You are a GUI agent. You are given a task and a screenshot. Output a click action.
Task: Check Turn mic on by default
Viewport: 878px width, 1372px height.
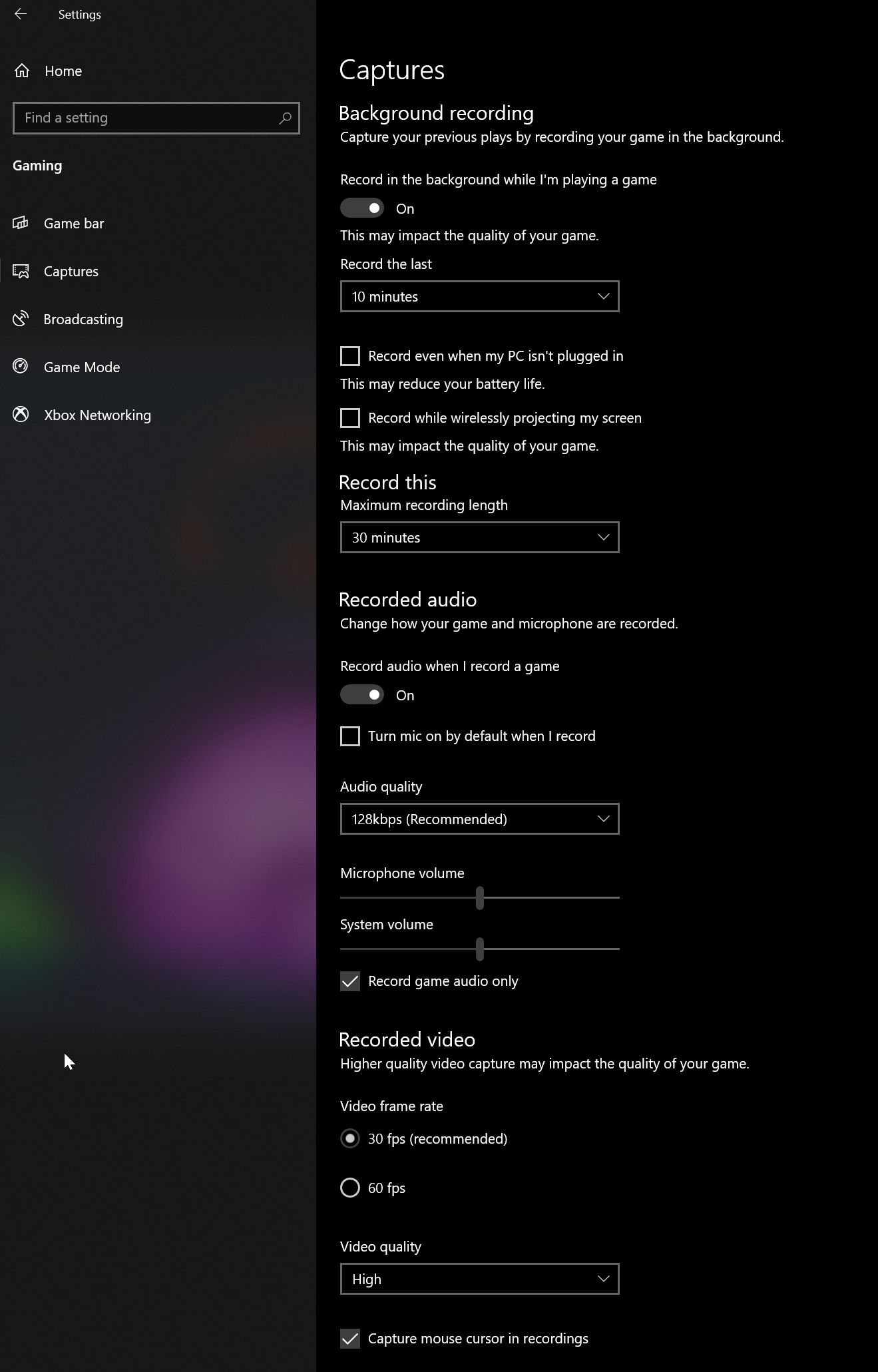tap(350, 736)
